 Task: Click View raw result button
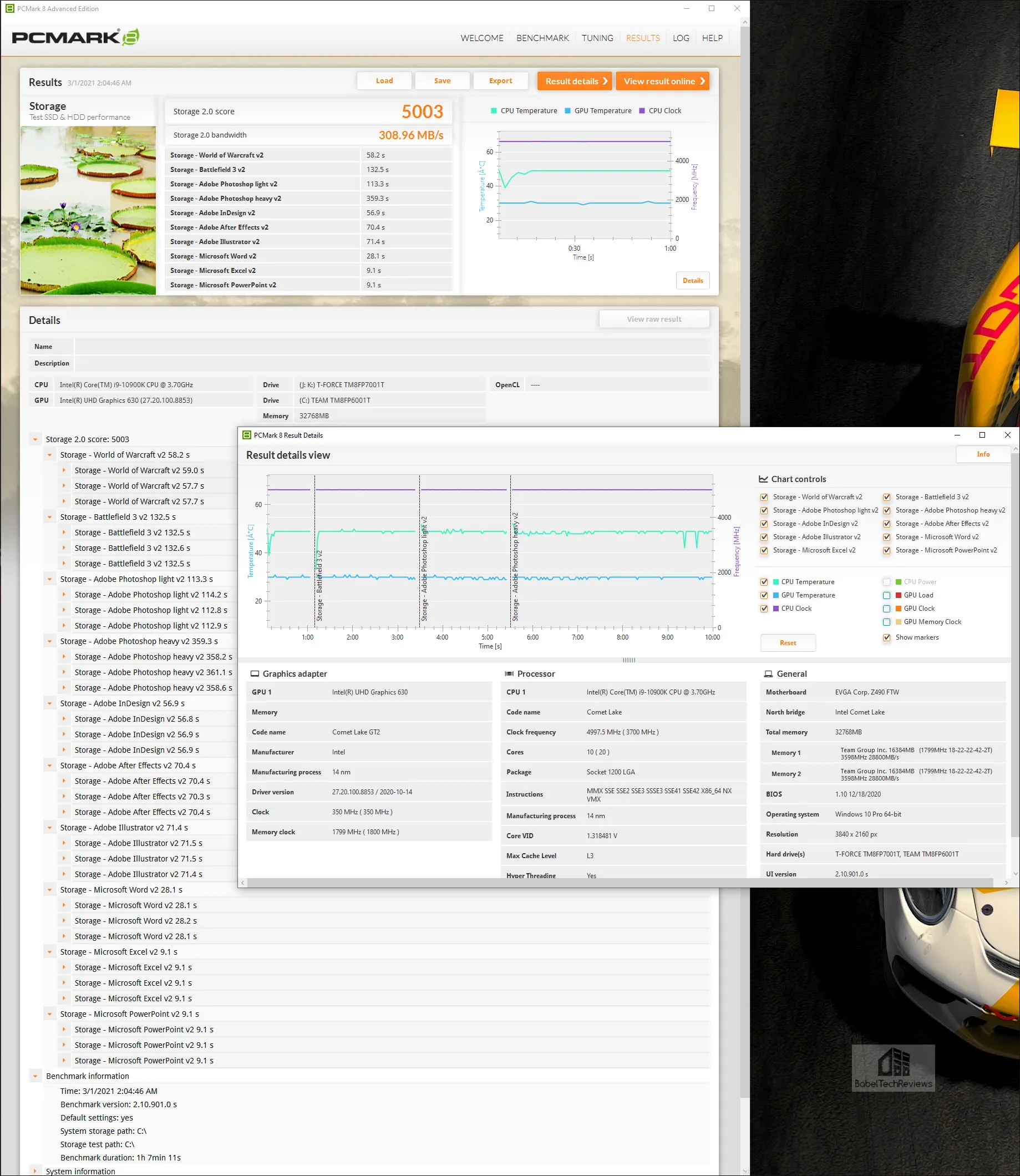654,320
